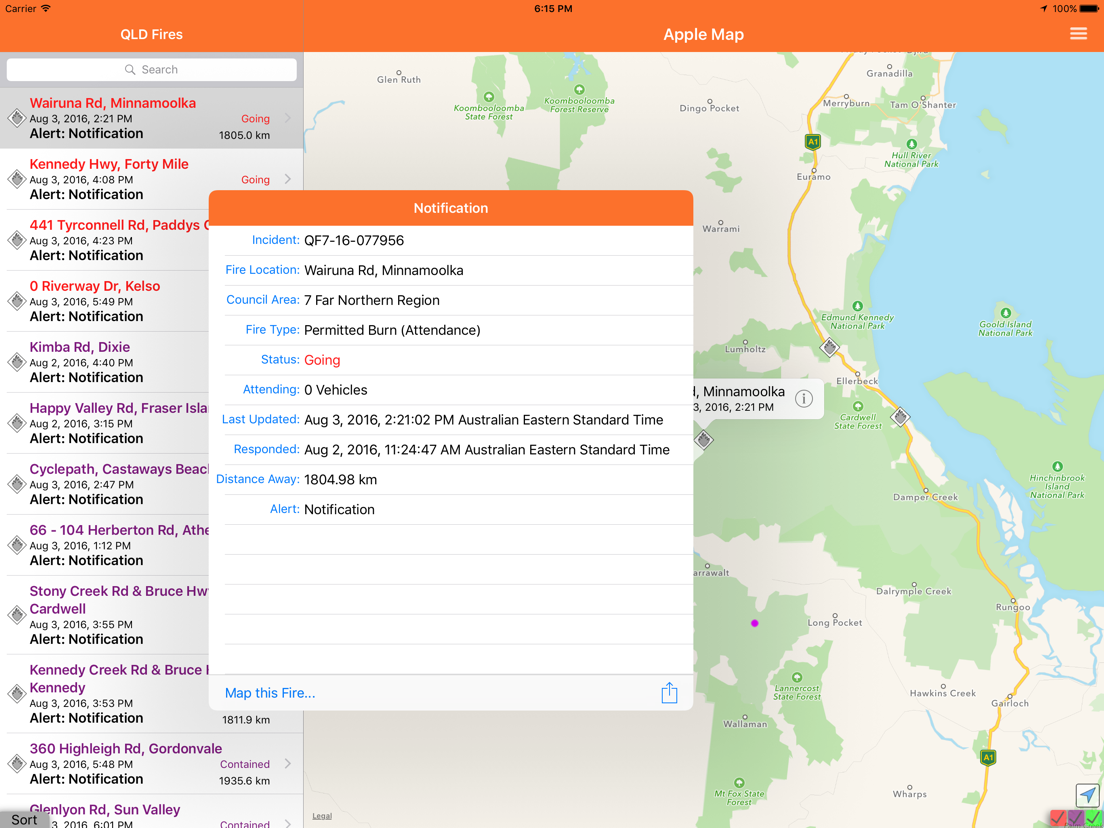Tap the fire icon beside 0 Riverway Dr, Kelso

pyautogui.click(x=17, y=301)
